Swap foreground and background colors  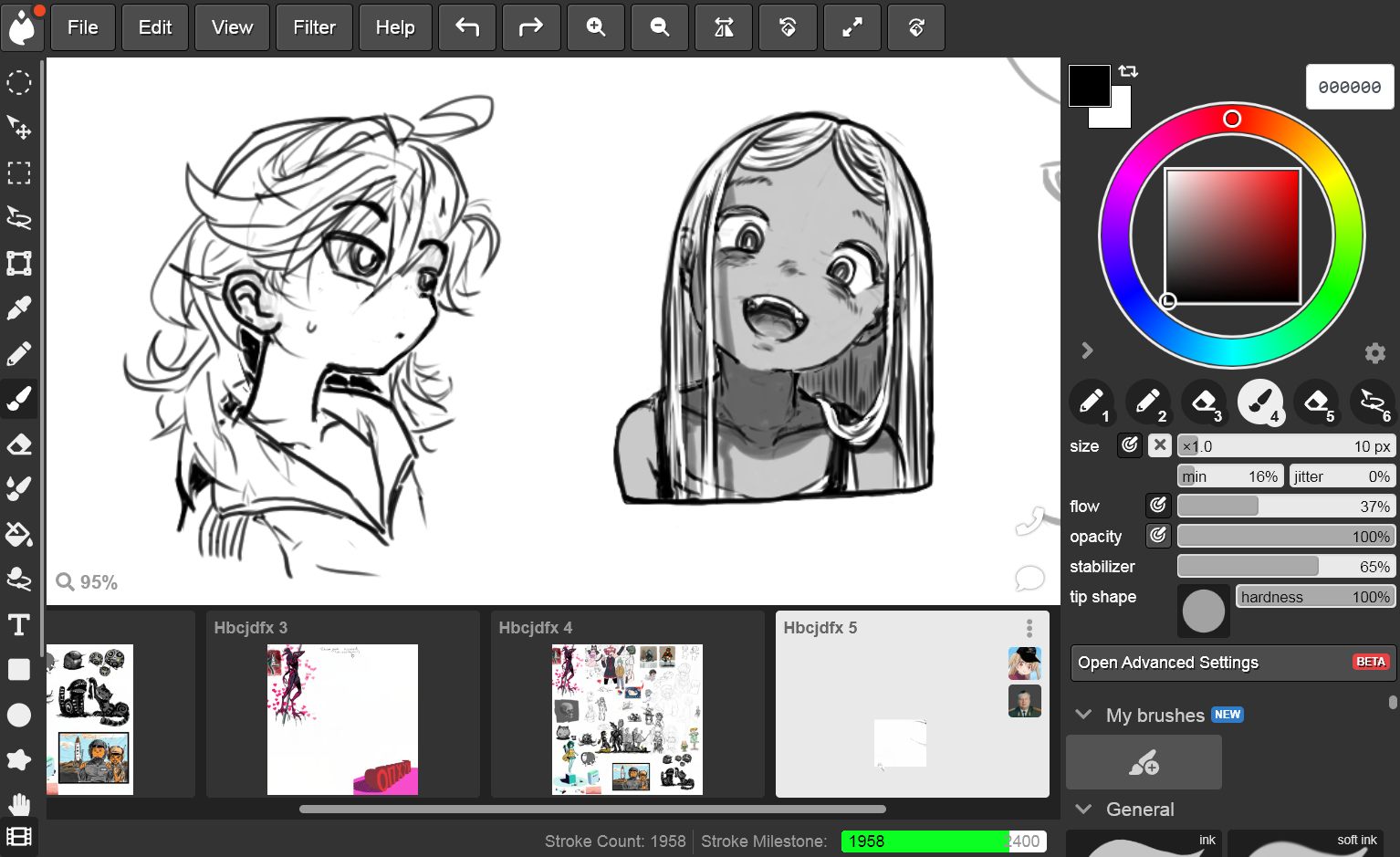click(1128, 71)
